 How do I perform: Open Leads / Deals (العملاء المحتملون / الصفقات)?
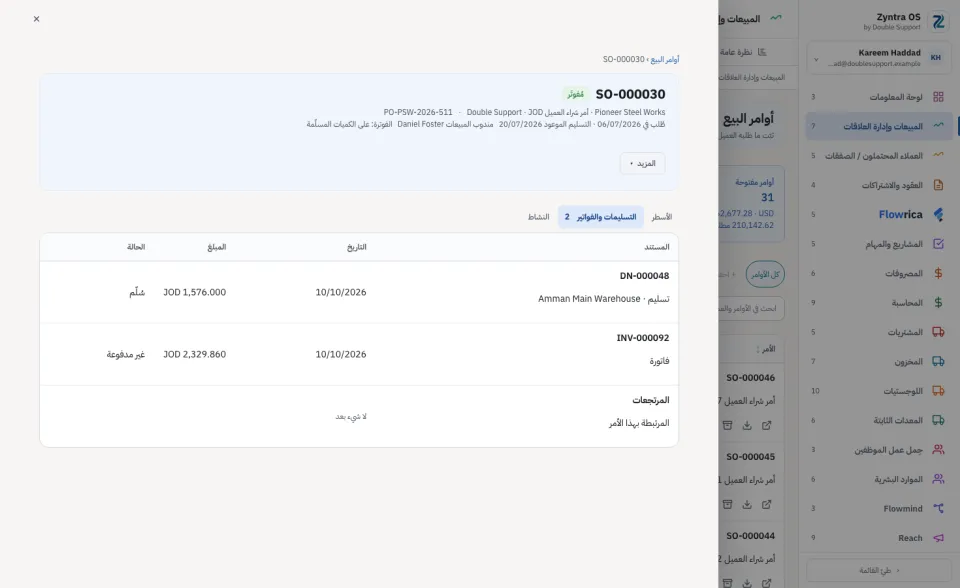(879, 156)
